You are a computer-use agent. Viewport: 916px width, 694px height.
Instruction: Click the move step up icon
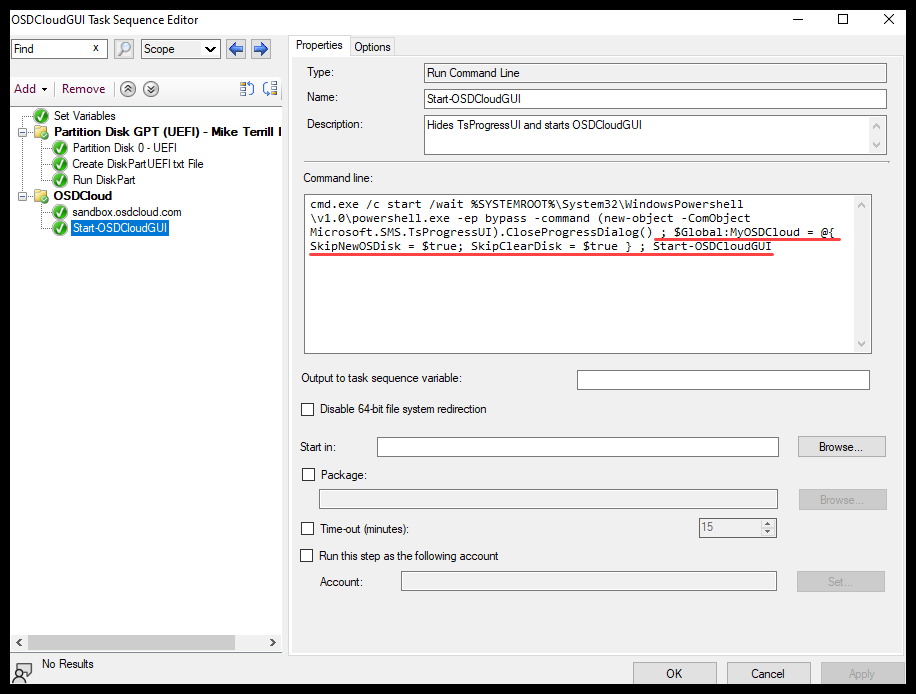tap(127, 88)
